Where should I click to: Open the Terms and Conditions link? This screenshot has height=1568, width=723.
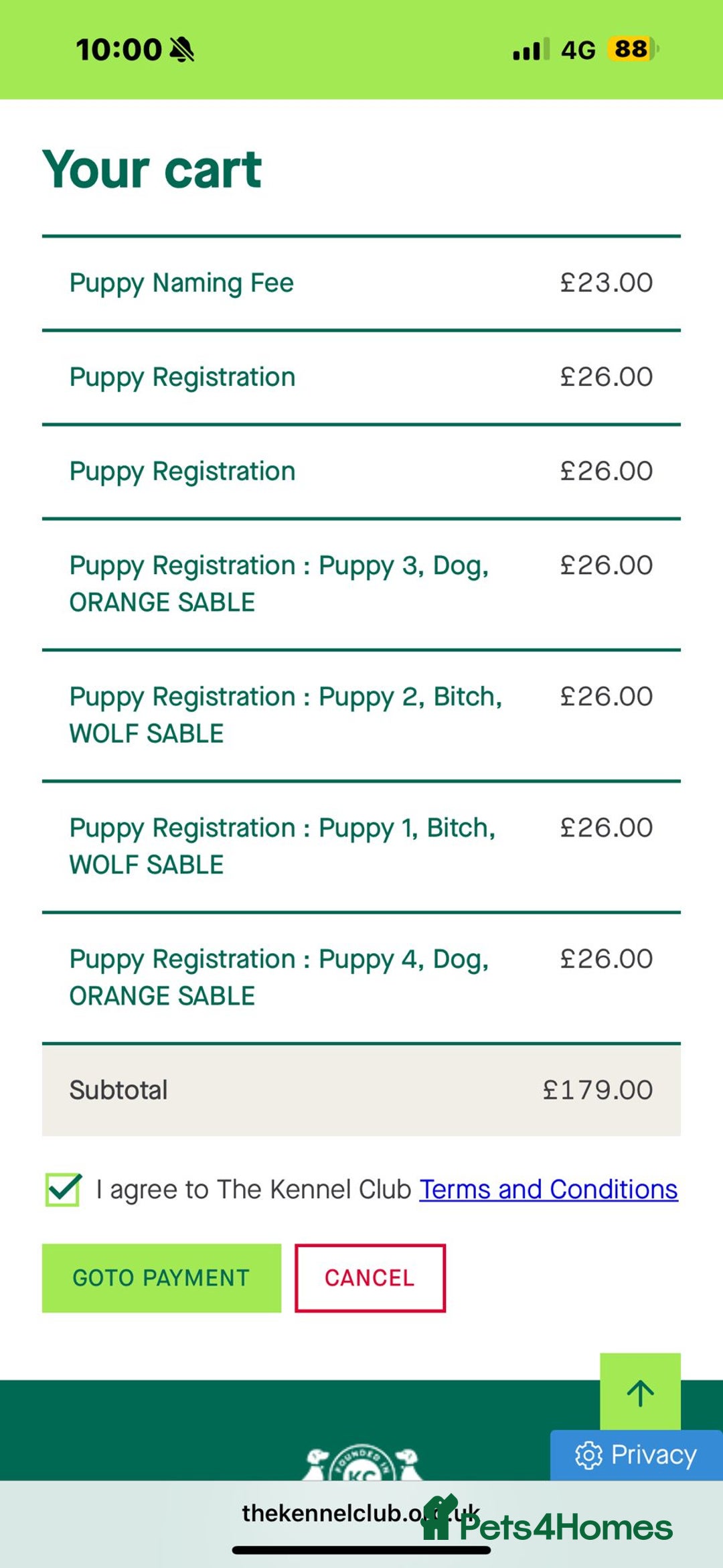point(548,1190)
